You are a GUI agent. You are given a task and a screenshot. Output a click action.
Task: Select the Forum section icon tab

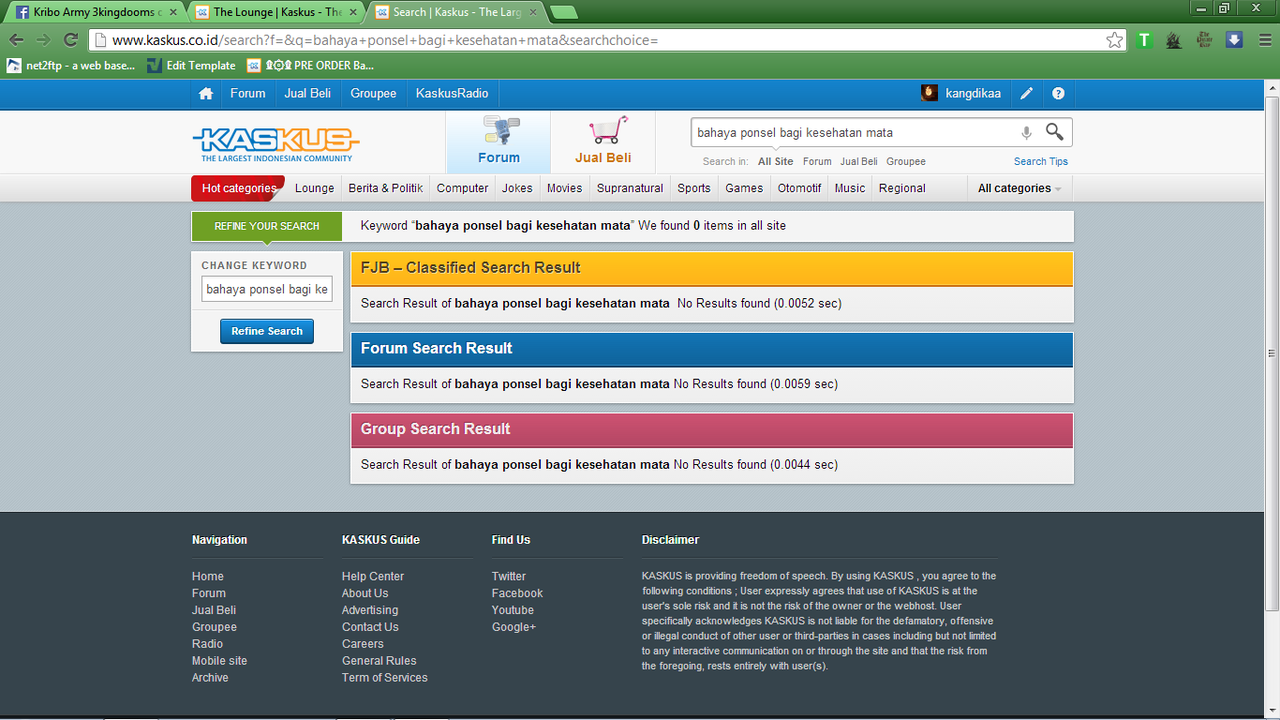498,142
